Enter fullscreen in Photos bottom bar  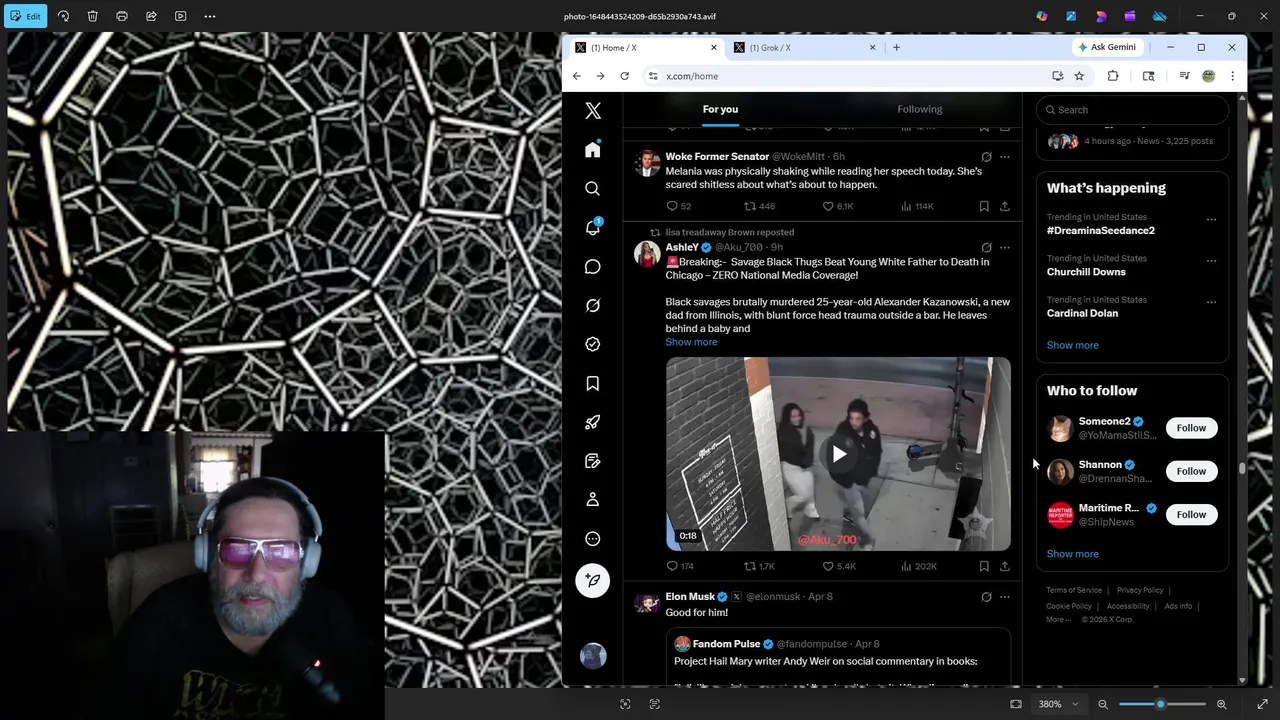click(x=1262, y=704)
